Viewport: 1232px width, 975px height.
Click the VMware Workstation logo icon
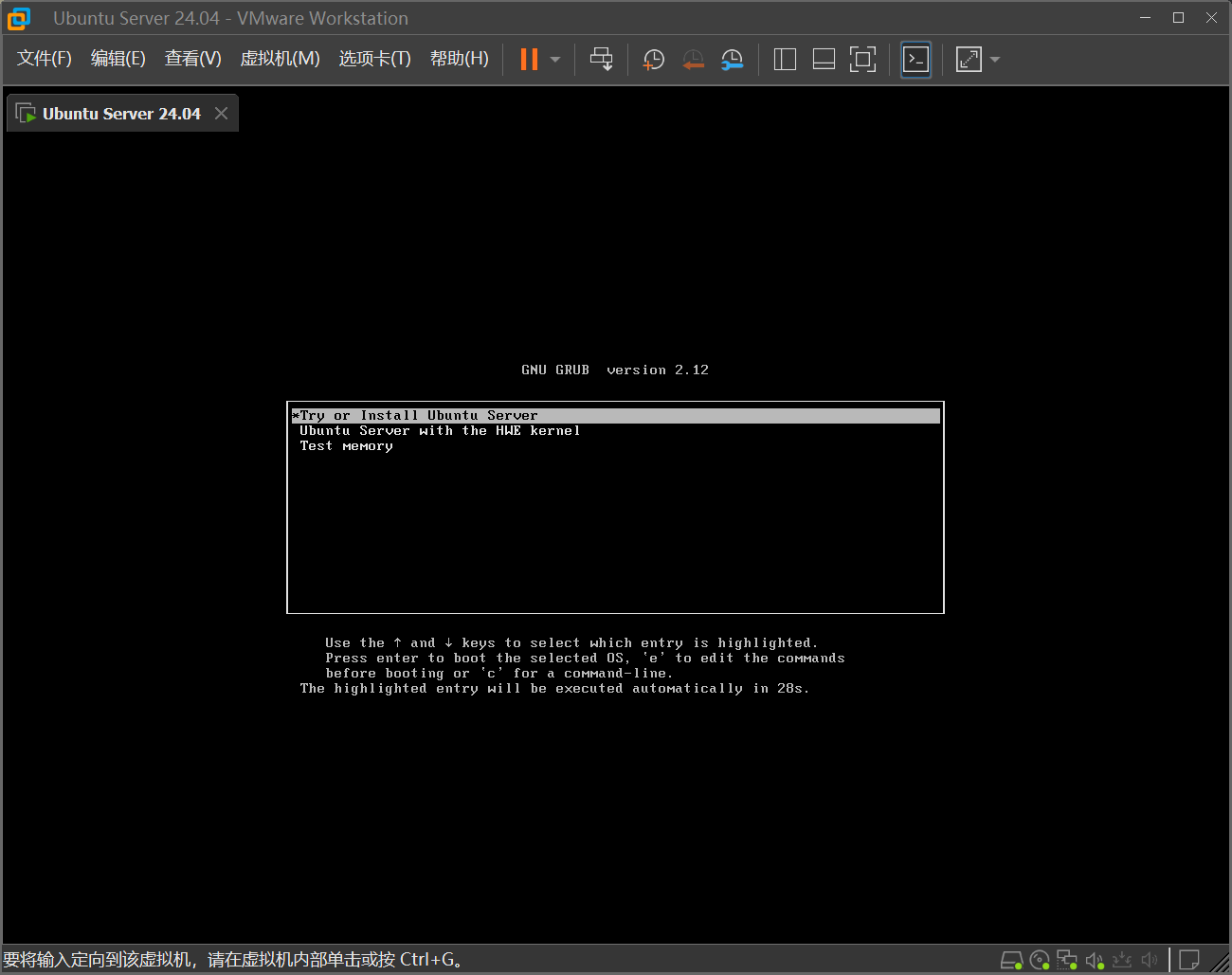[x=19, y=18]
